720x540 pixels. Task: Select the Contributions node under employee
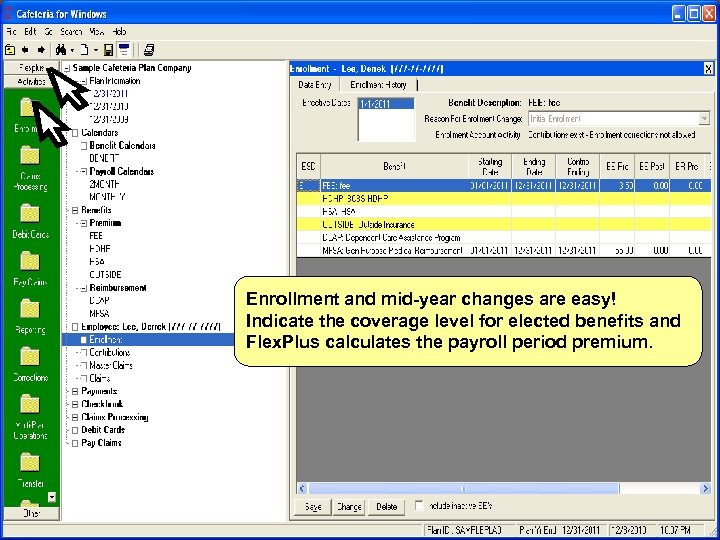(110, 353)
